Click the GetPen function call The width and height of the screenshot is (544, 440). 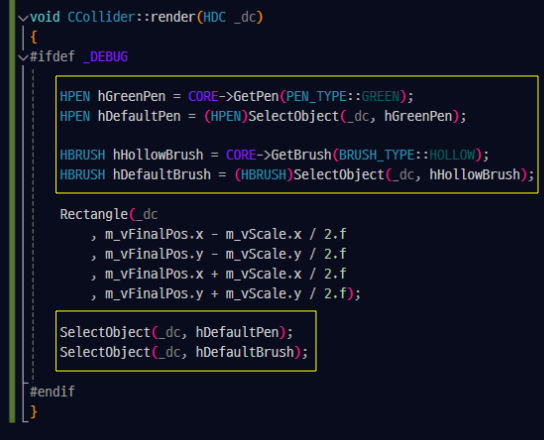click(x=256, y=96)
